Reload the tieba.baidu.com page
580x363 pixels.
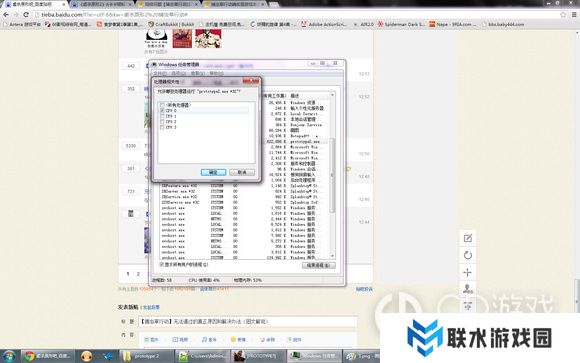coord(26,15)
